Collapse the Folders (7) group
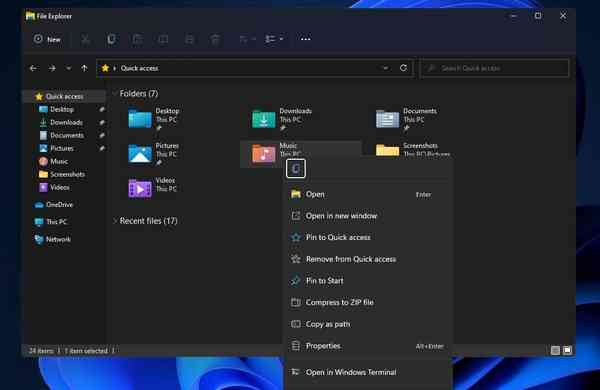This screenshot has height=390, width=600. pyautogui.click(x=115, y=93)
